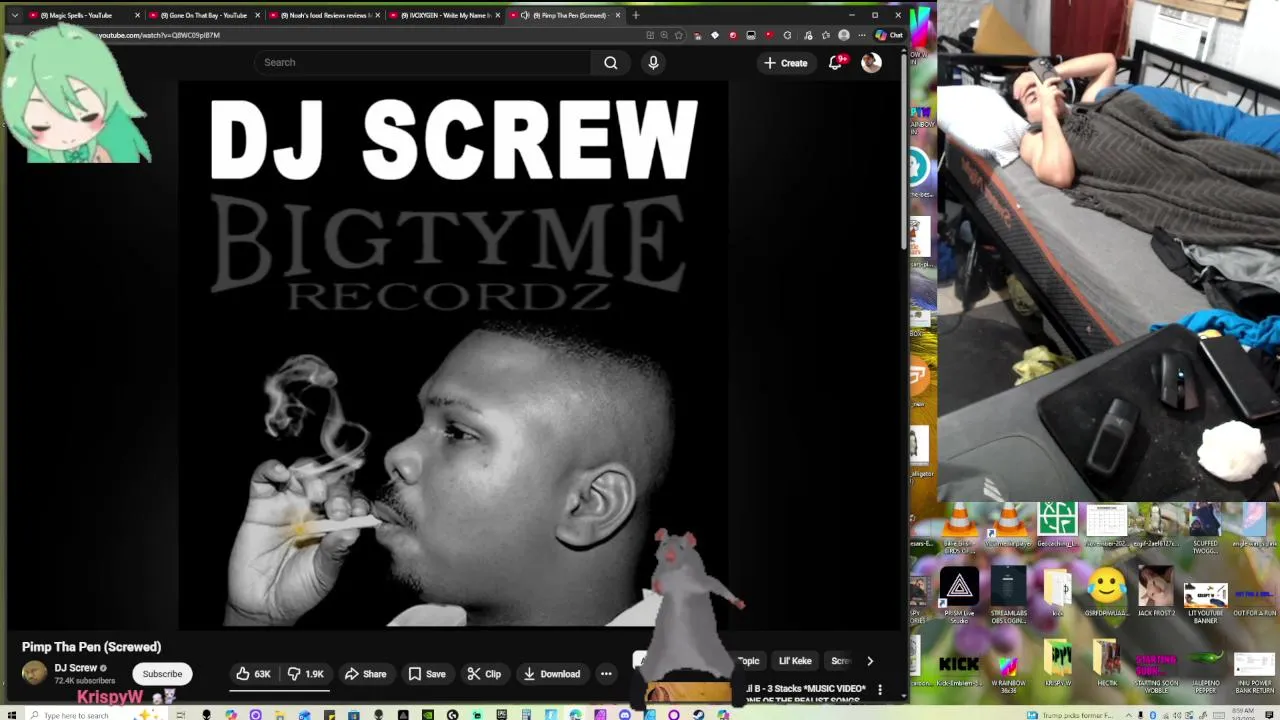Screen dimensions: 1280x720
Task: Open Steam from the taskbar
Action: [698, 714]
